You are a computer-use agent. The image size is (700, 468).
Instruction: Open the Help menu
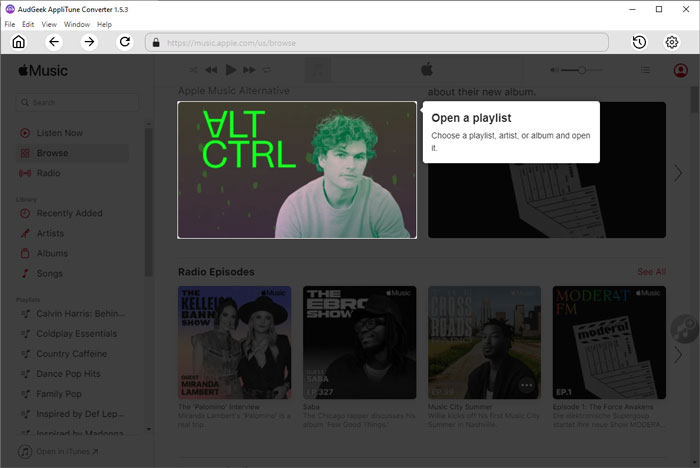coord(104,24)
